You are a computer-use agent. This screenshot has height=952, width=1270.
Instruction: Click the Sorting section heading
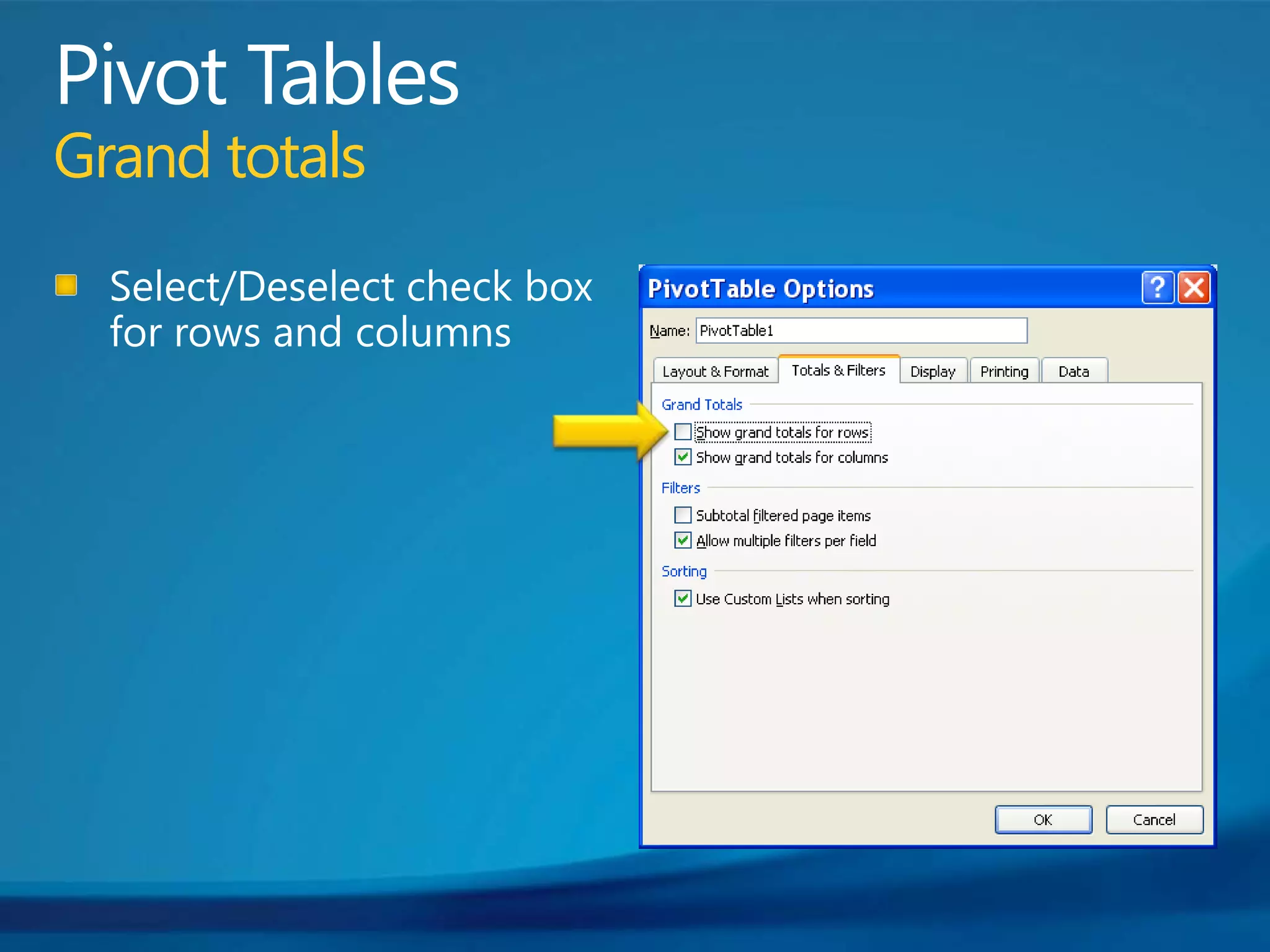click(684, 571)
